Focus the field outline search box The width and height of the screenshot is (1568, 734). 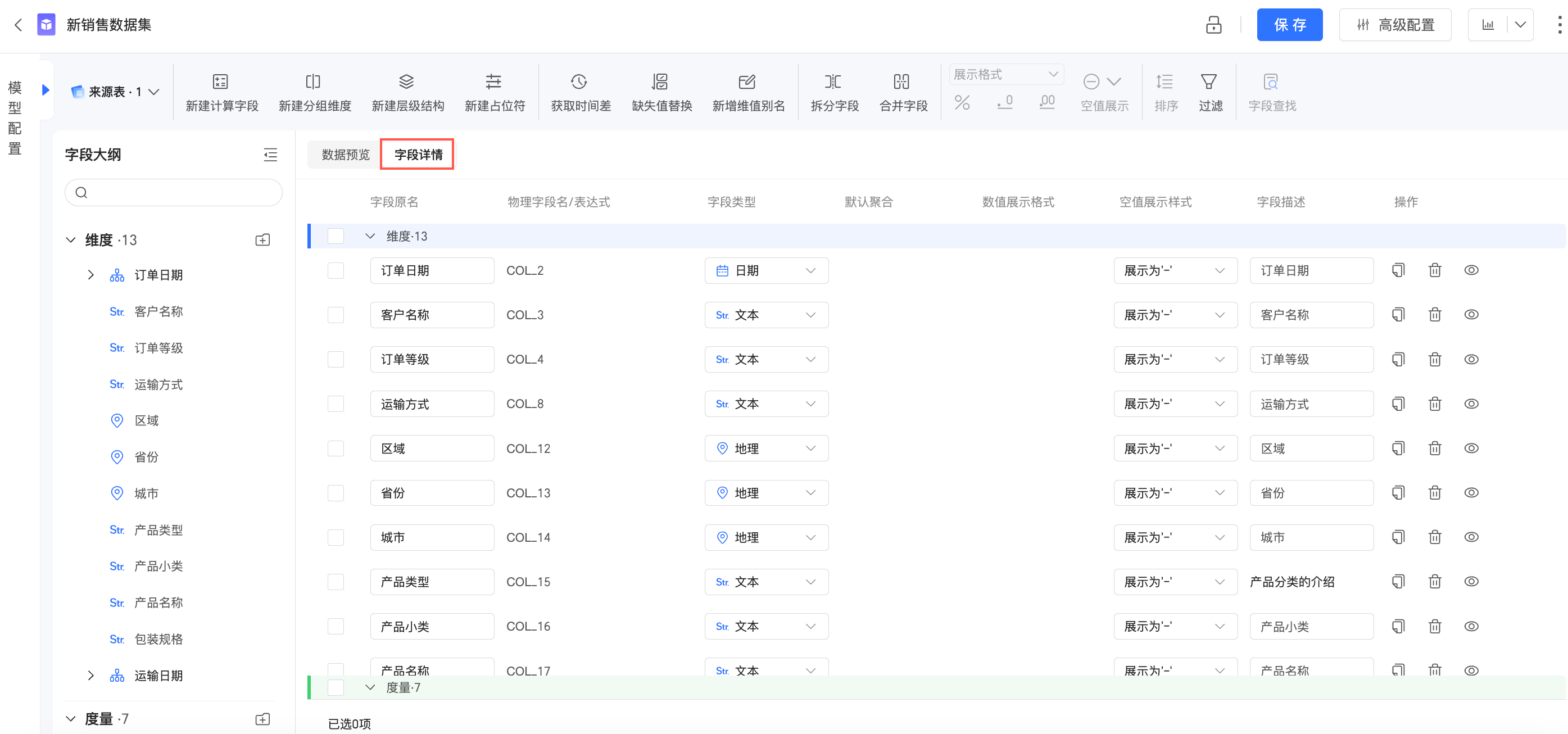pyautogui.click(x=174, y=192)
